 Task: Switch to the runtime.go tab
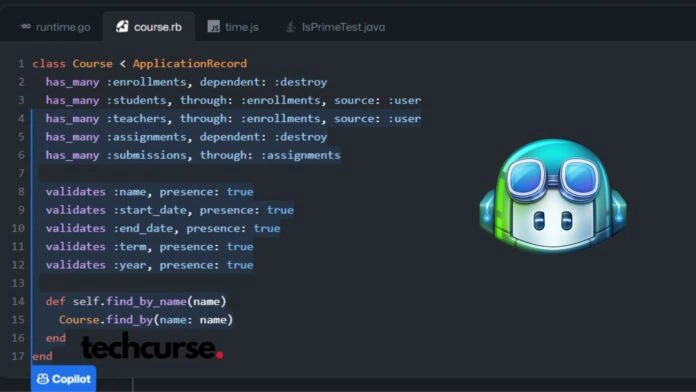click(x=55, y=27)
